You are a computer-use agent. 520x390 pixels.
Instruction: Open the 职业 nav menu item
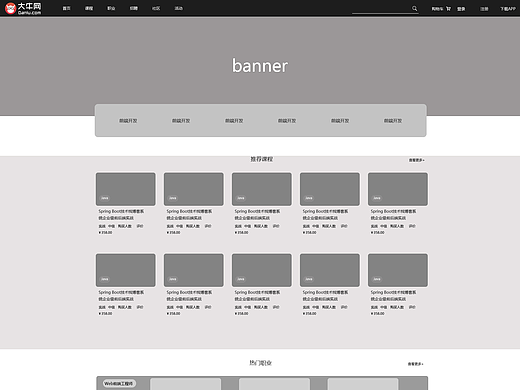tap(111, 8)
